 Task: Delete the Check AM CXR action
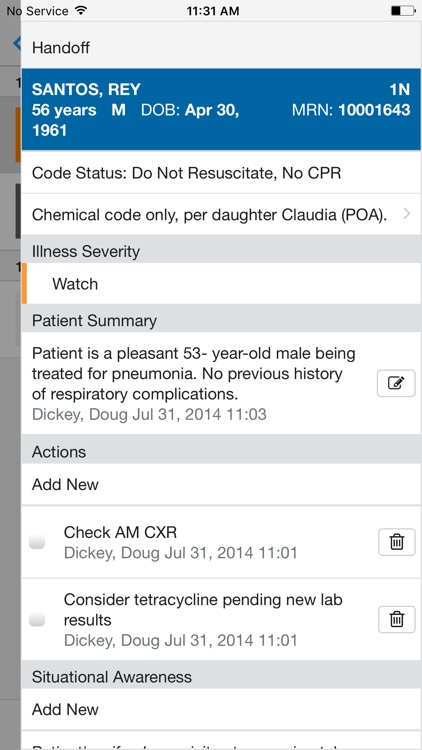click(x=396, y=542)
